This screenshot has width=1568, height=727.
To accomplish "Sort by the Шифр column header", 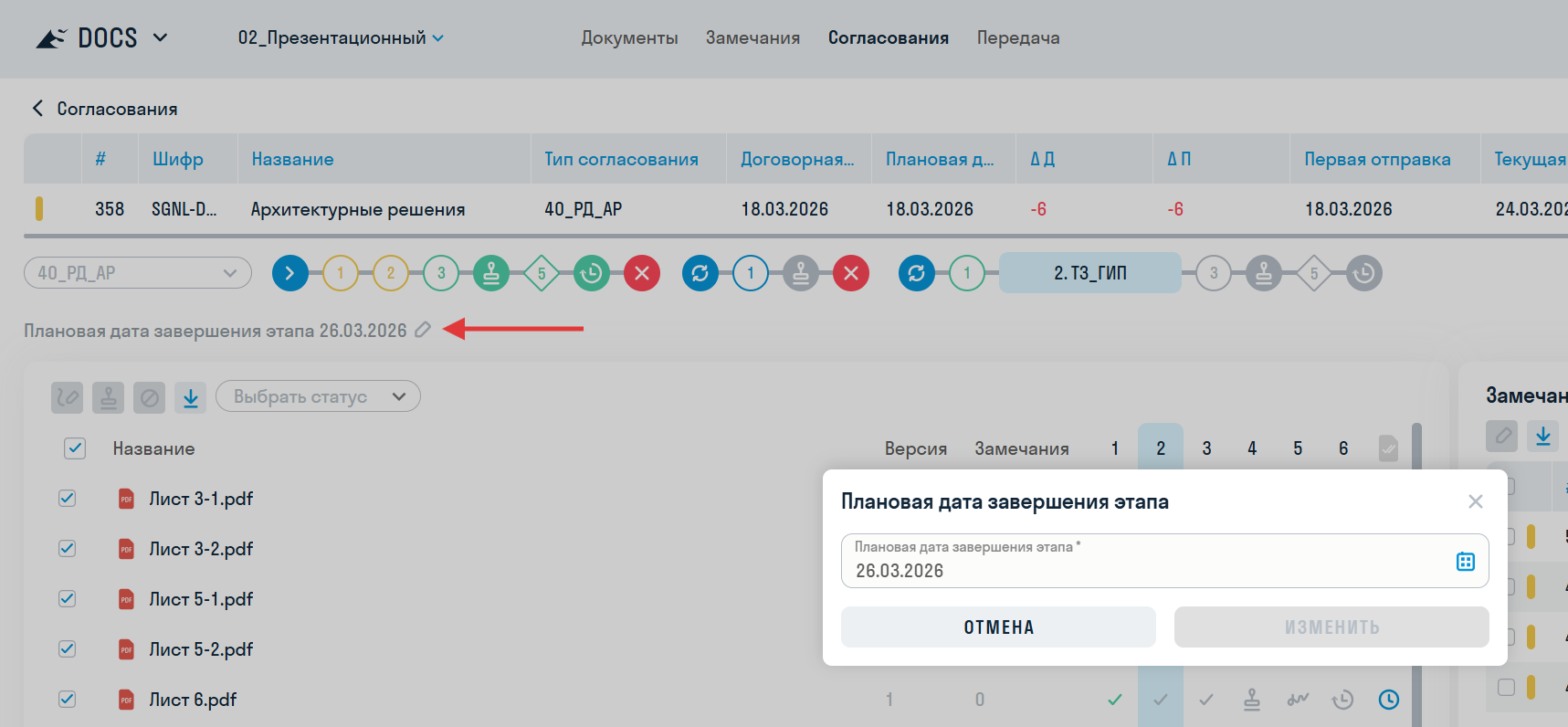I will pos(178,159).
